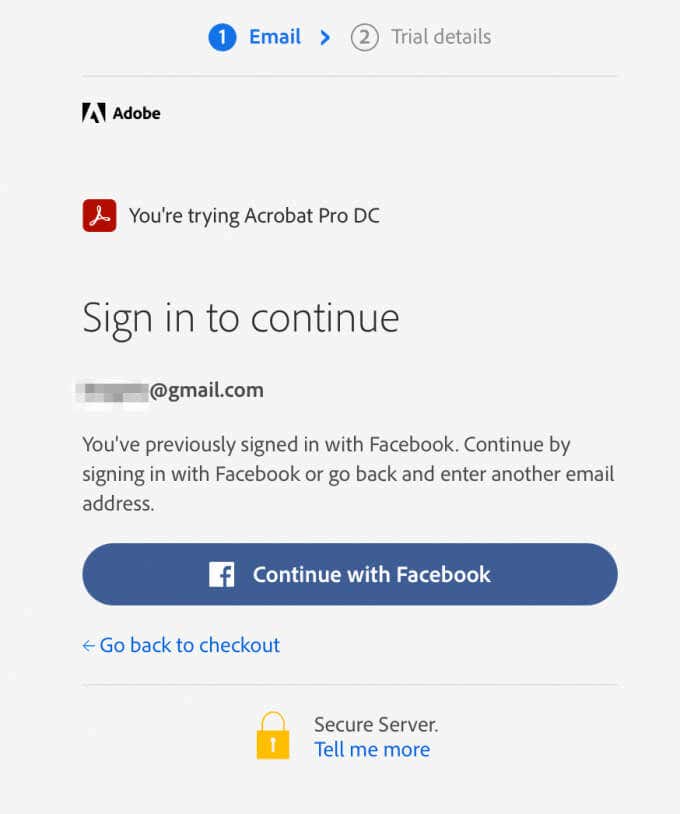Image resolution: width=680 pixels, height=814 pixels.
Task: Click the chevron arrow between the steps
Action: pos(325,38)
